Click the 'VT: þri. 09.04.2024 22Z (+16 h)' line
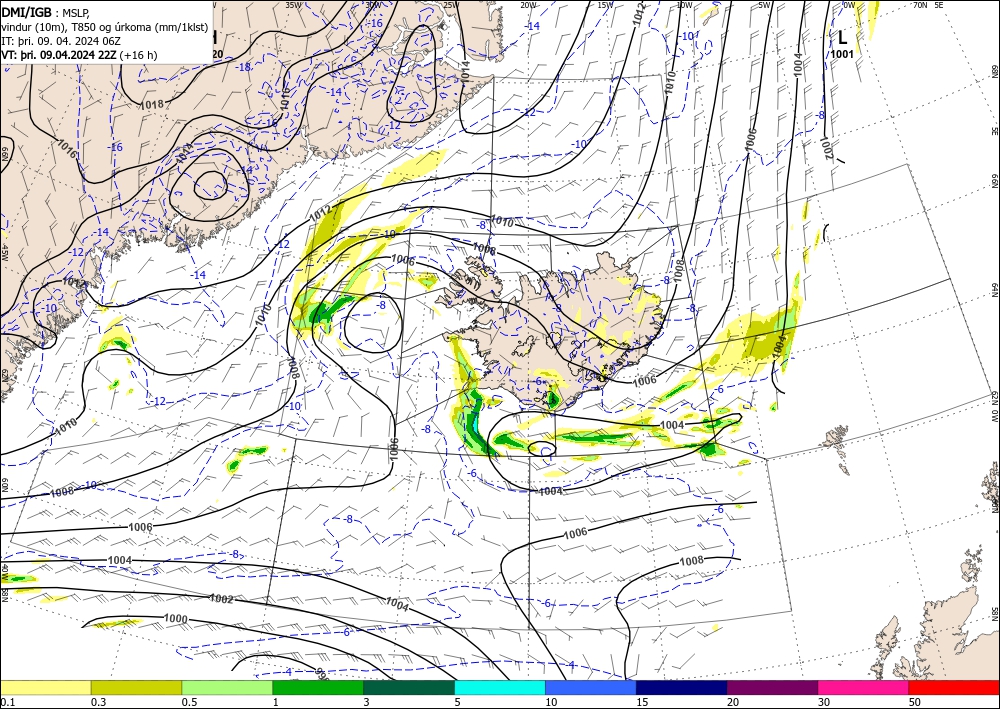Viewport: 1000px width, 709px height. (x=79, y=55)
